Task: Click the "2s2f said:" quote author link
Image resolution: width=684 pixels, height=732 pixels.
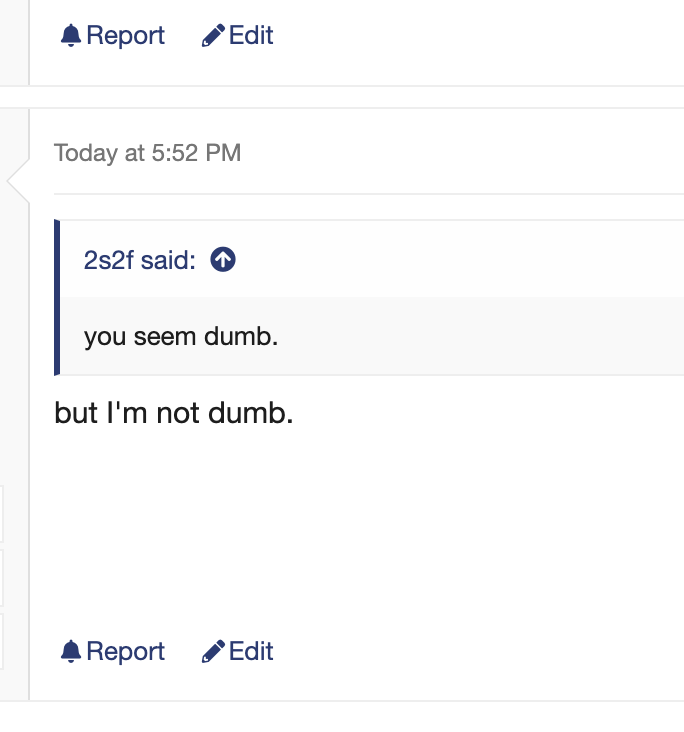Action: pos(140,260)
